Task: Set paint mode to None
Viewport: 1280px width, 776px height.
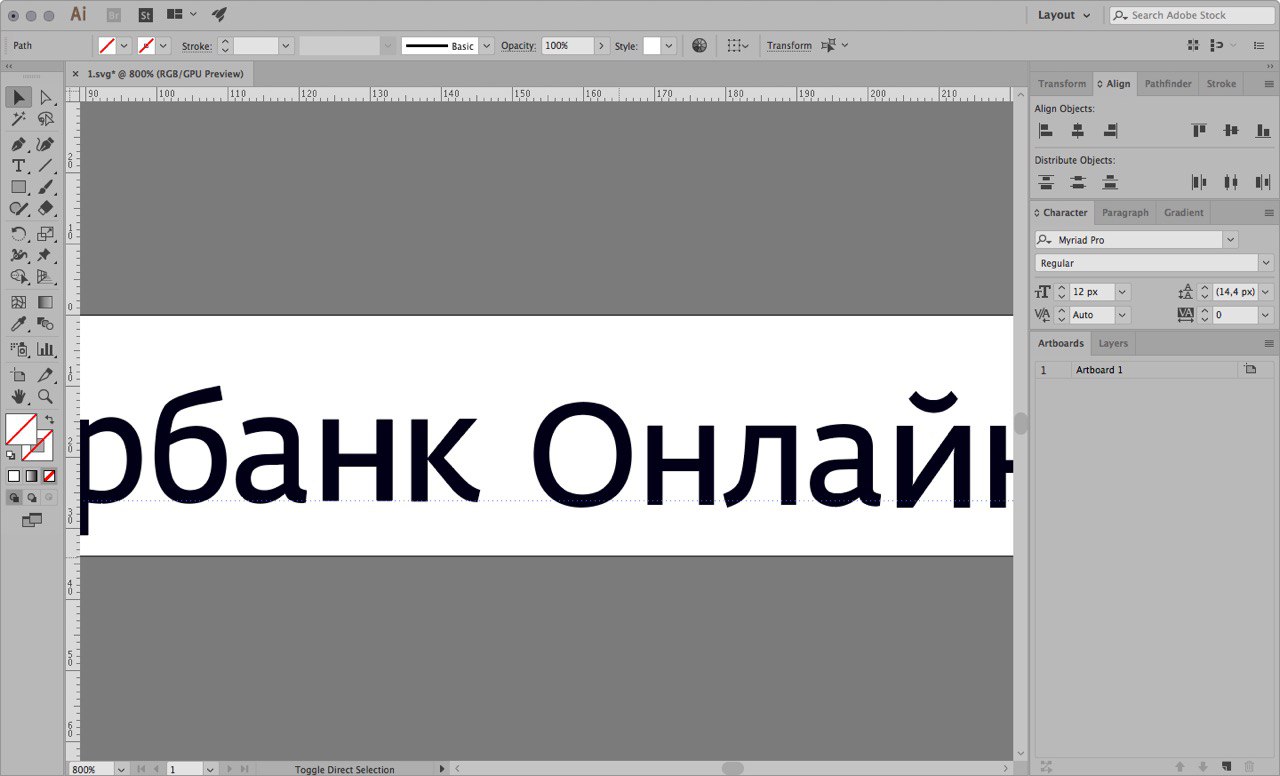Action: click(48, 476)
